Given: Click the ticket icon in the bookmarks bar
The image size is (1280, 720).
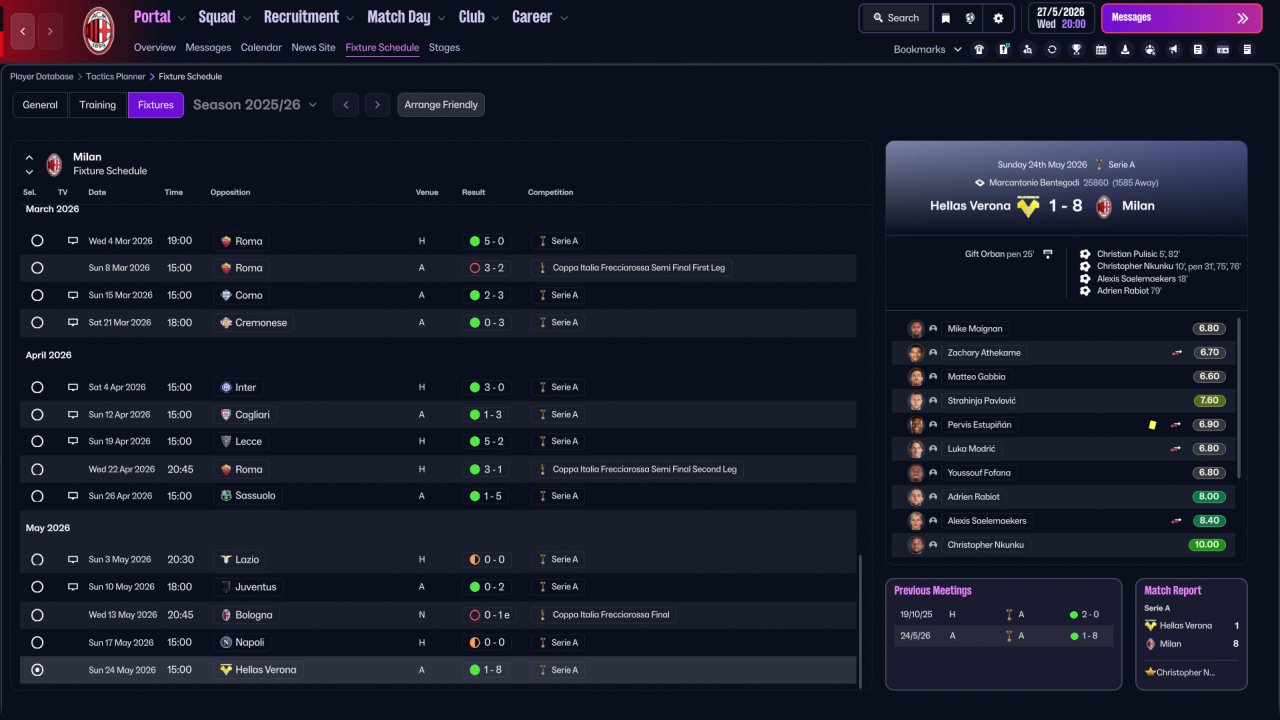Looking at the screenshot, I should tap(1223, 49).
